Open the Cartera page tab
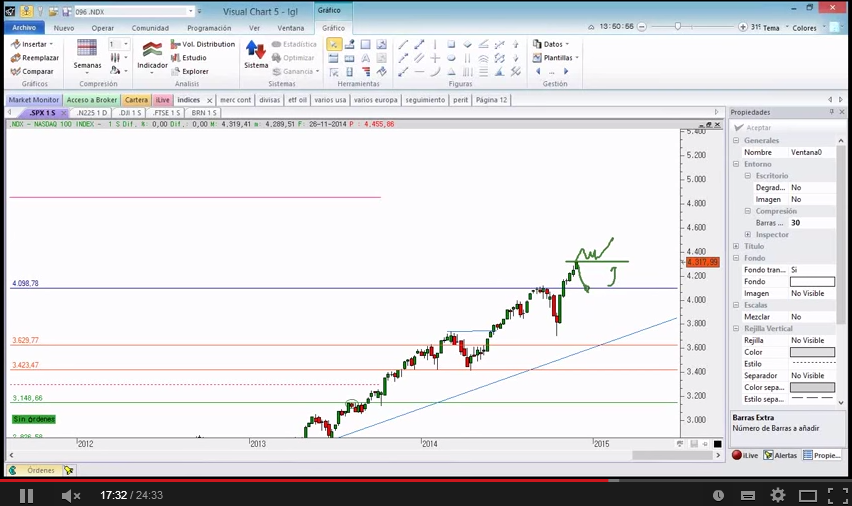The image size is (852, 506). coord(136,100)
